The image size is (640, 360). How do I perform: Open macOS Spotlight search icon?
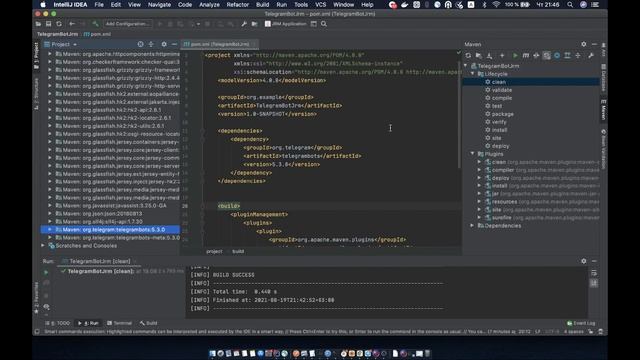570,4
